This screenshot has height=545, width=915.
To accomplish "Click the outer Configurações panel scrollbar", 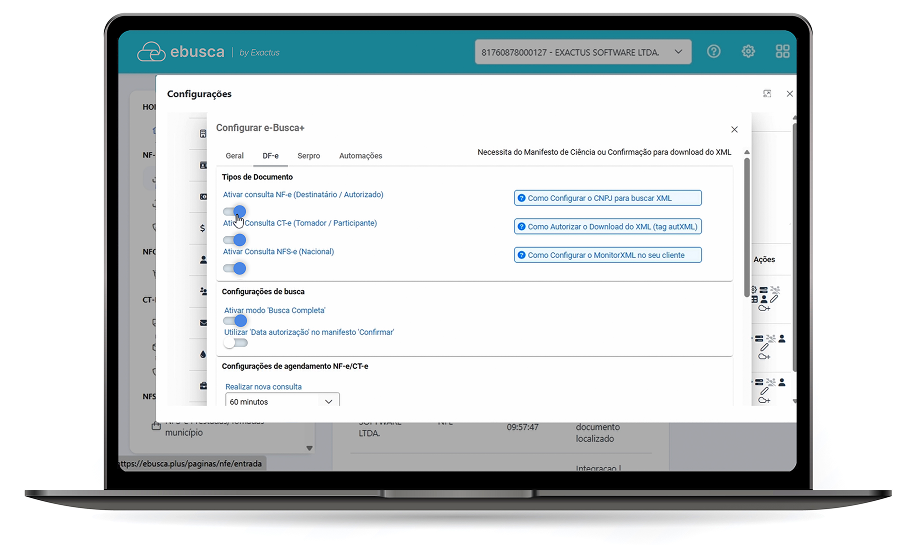I will pyautogui.click(x=794, y=245).
